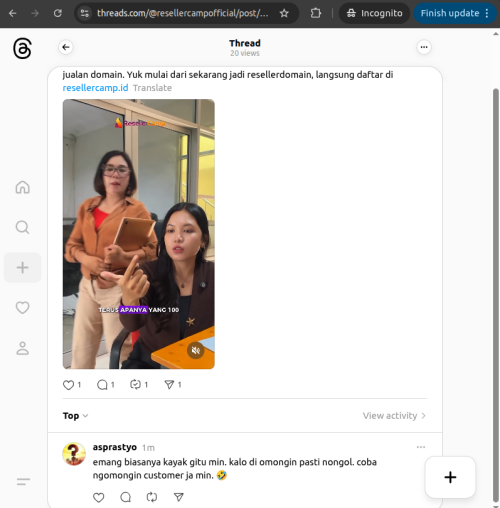Like asprastyo's comment

click(98, 497)
